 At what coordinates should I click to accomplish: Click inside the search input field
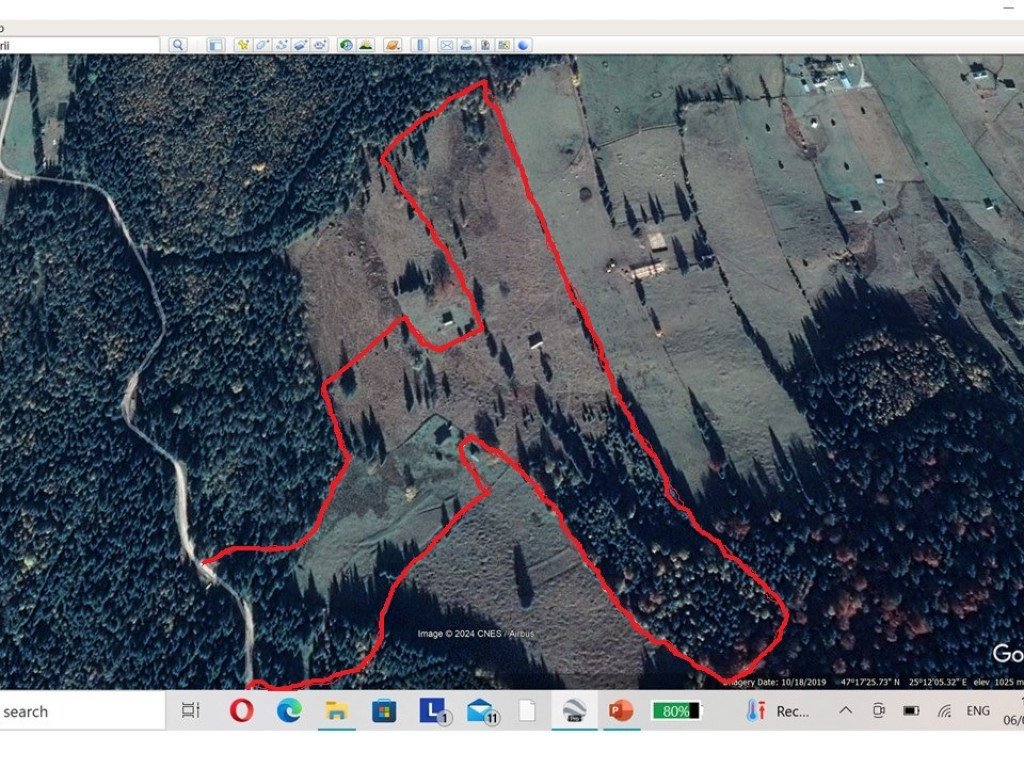pos(80,45)
